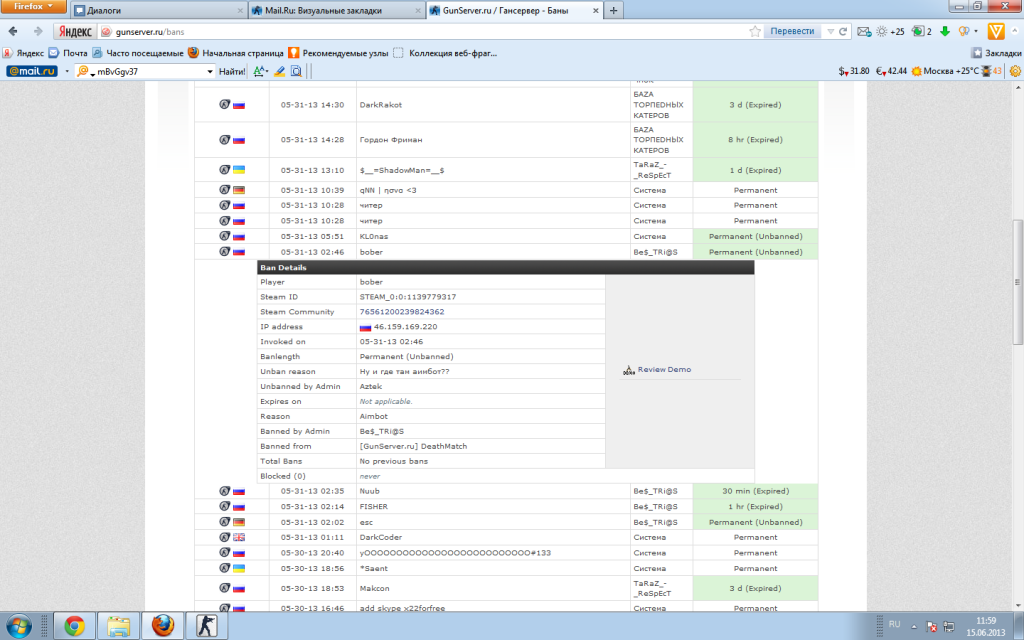Reload the page with the refresh icon
The width and height of the screenshot is (1024, 640).
844,31
